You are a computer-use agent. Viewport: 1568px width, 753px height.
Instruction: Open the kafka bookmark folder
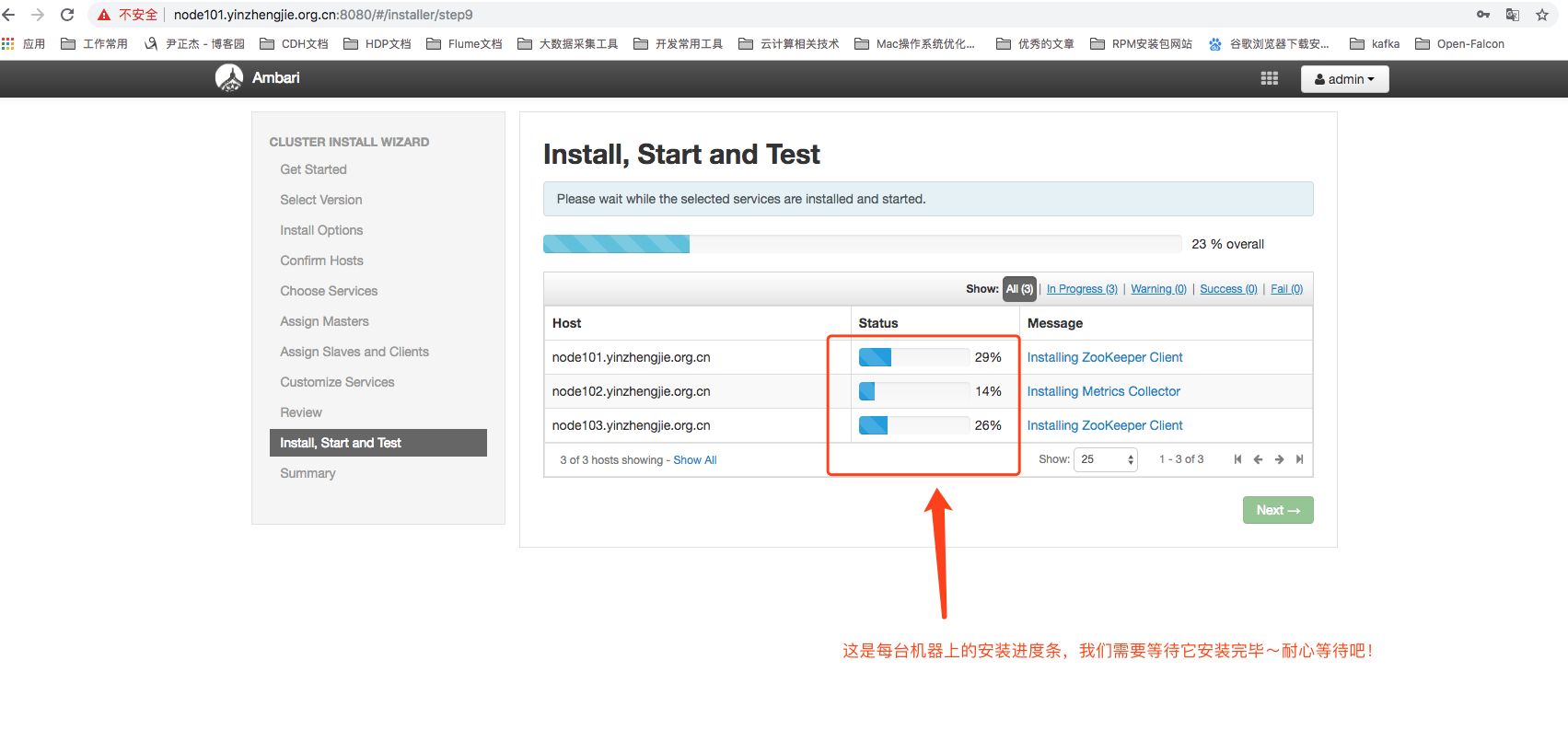coord(1375,43)
